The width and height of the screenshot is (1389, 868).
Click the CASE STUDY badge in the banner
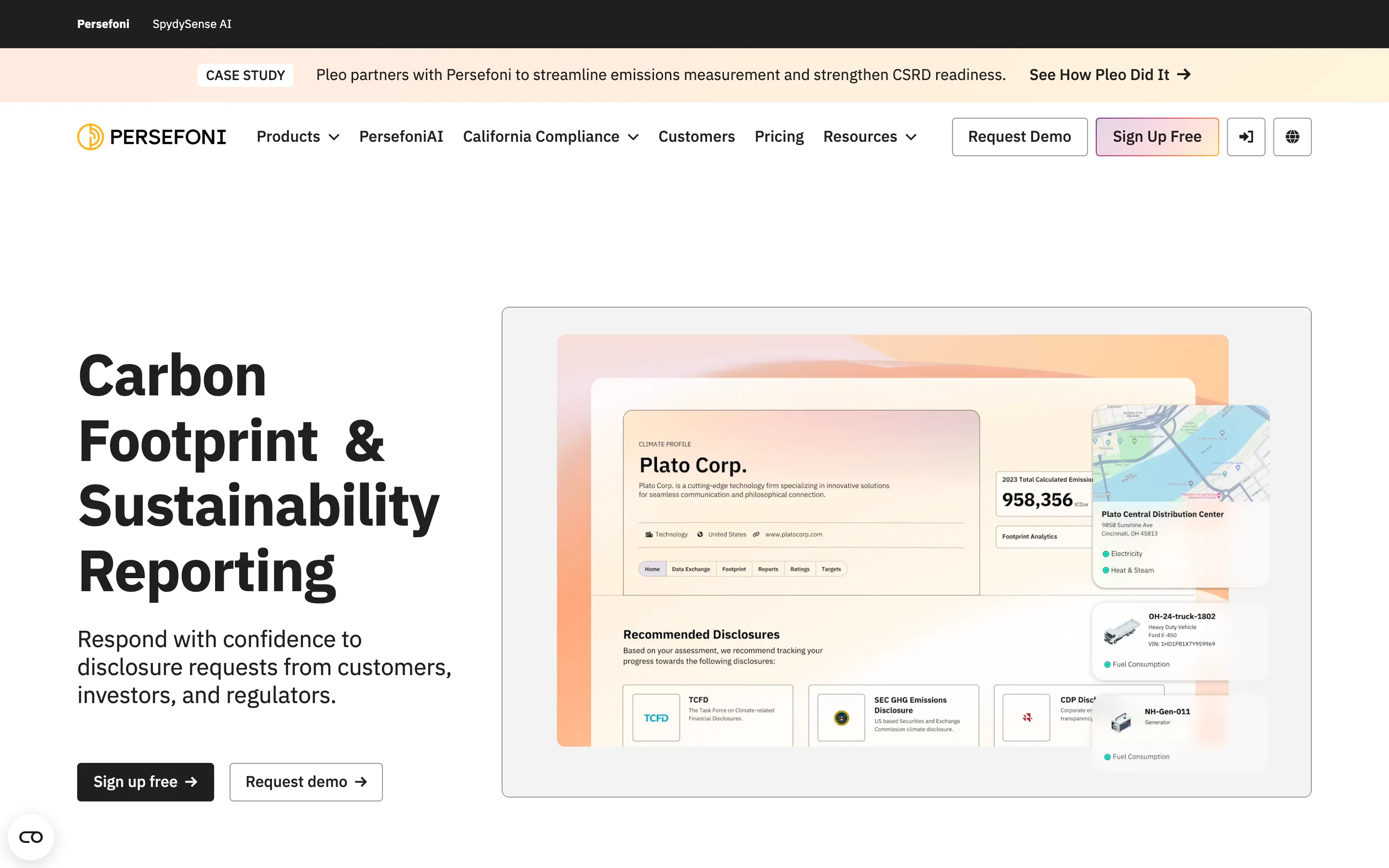click(x=245, y=75)
